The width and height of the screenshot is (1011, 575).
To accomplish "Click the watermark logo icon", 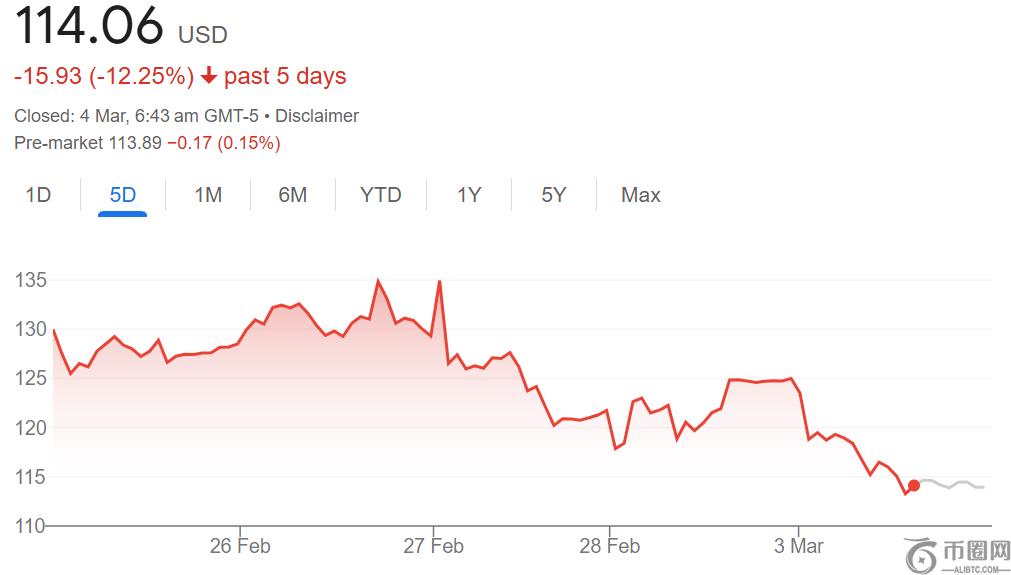I will (920, 552).
